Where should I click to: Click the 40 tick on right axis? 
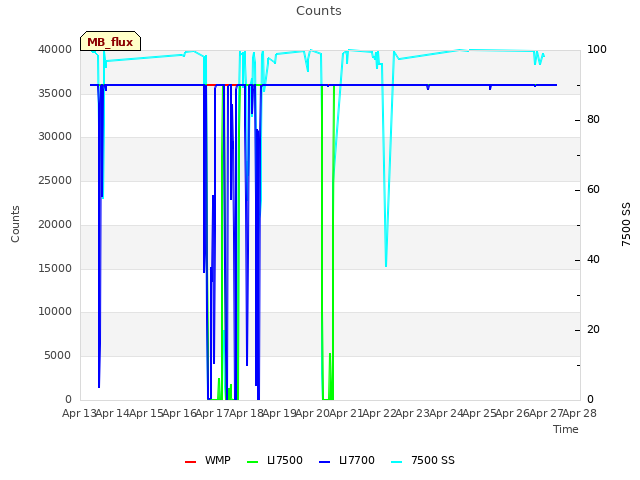(593, 260)
